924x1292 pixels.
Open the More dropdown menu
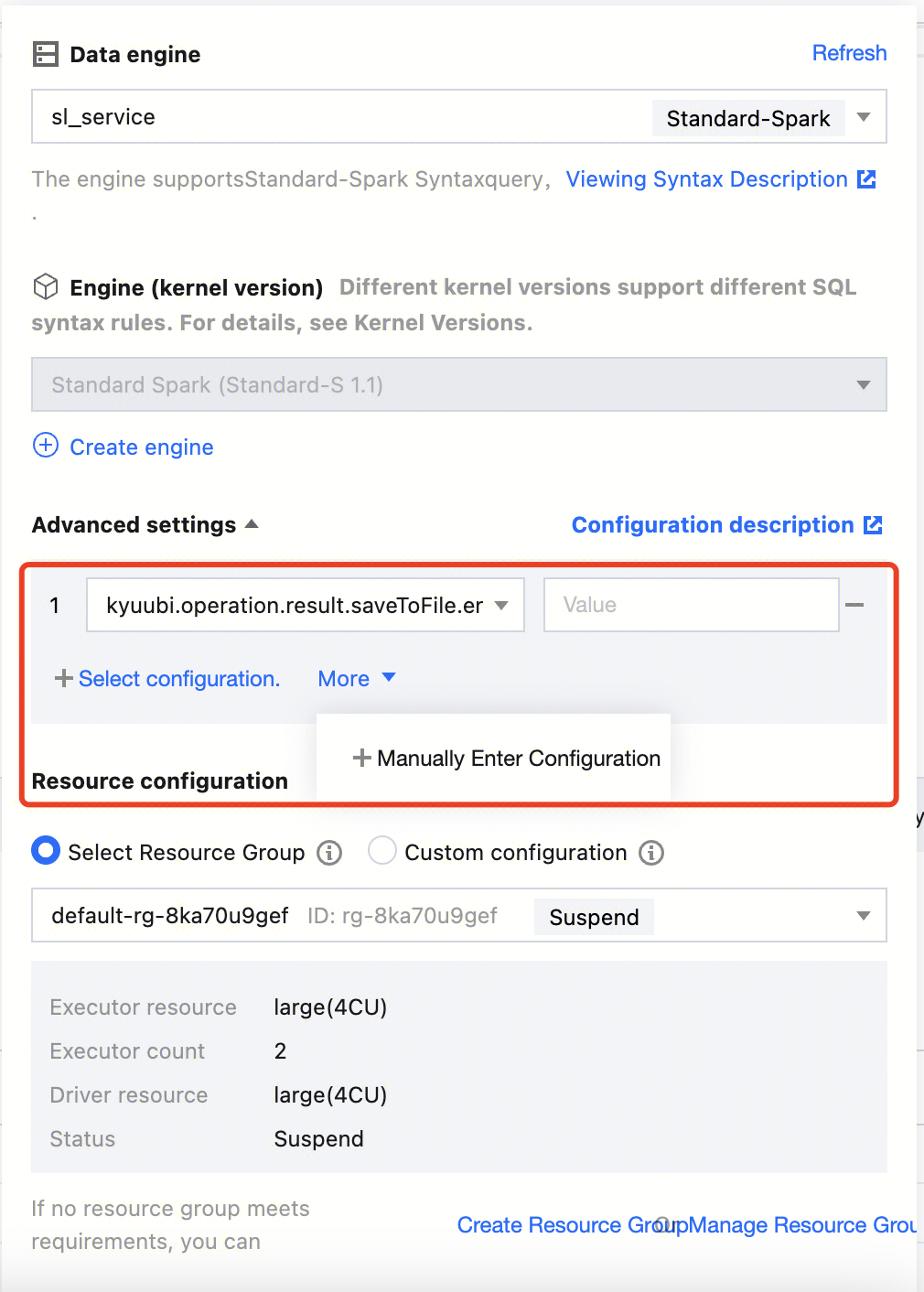click(356, 679)
